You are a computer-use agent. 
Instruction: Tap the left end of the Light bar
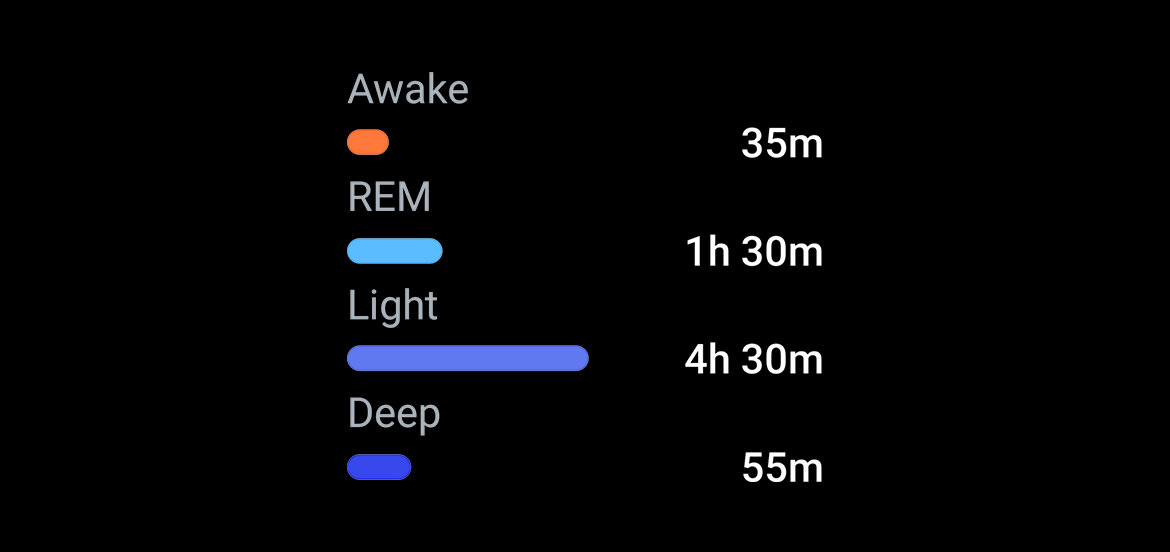click(x=354, y=358)
